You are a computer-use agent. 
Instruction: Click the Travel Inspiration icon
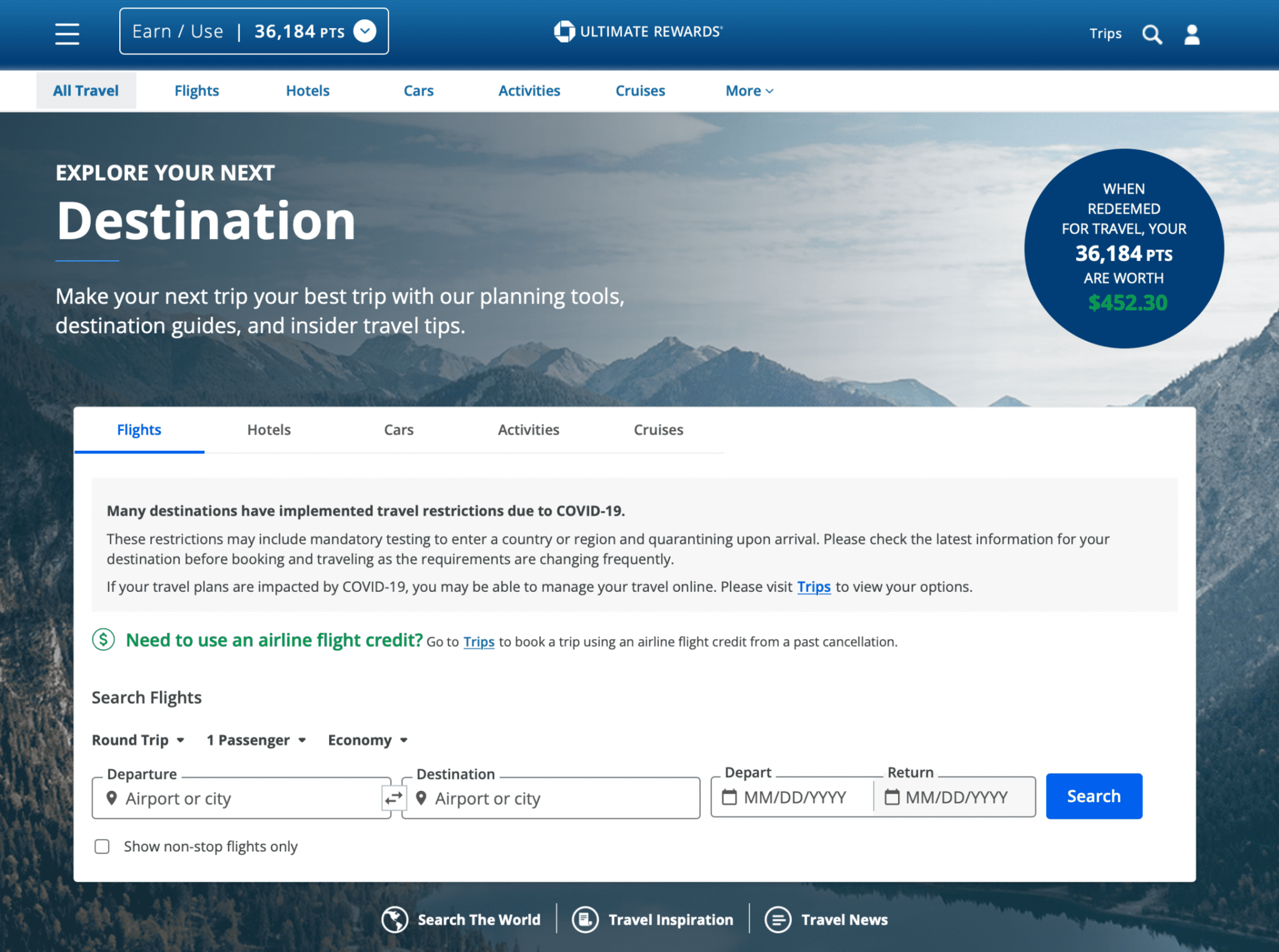pyautogui.click(x=585, y=919)
